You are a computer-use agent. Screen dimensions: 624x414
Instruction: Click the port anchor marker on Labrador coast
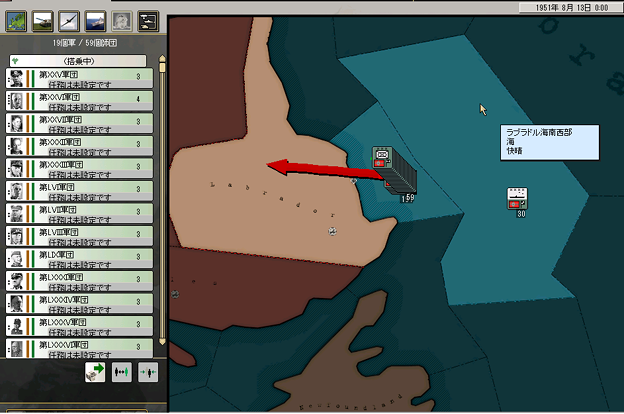point(353,181)
